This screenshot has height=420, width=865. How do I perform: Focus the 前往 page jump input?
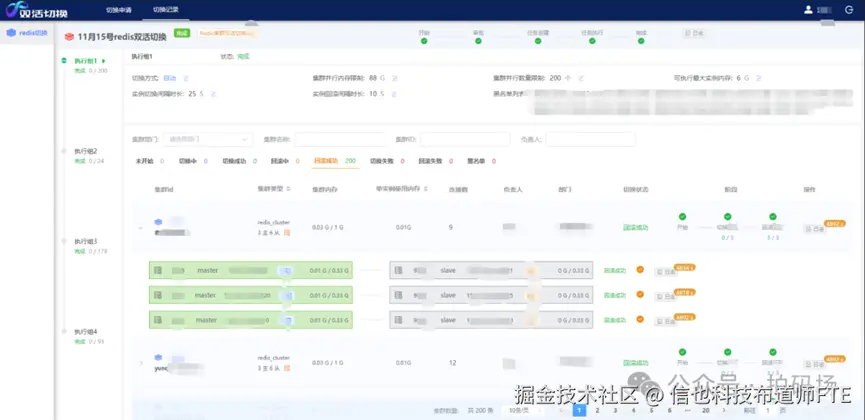pos(767,411)
